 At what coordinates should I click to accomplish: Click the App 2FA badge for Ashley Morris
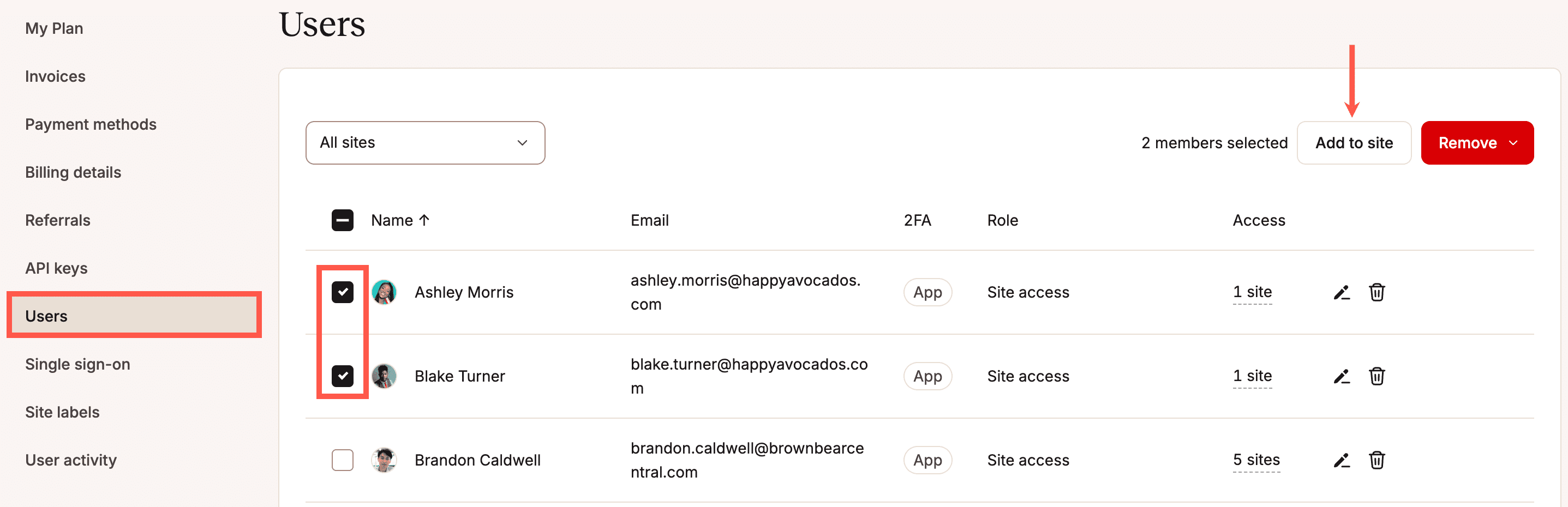click(927, 292)
